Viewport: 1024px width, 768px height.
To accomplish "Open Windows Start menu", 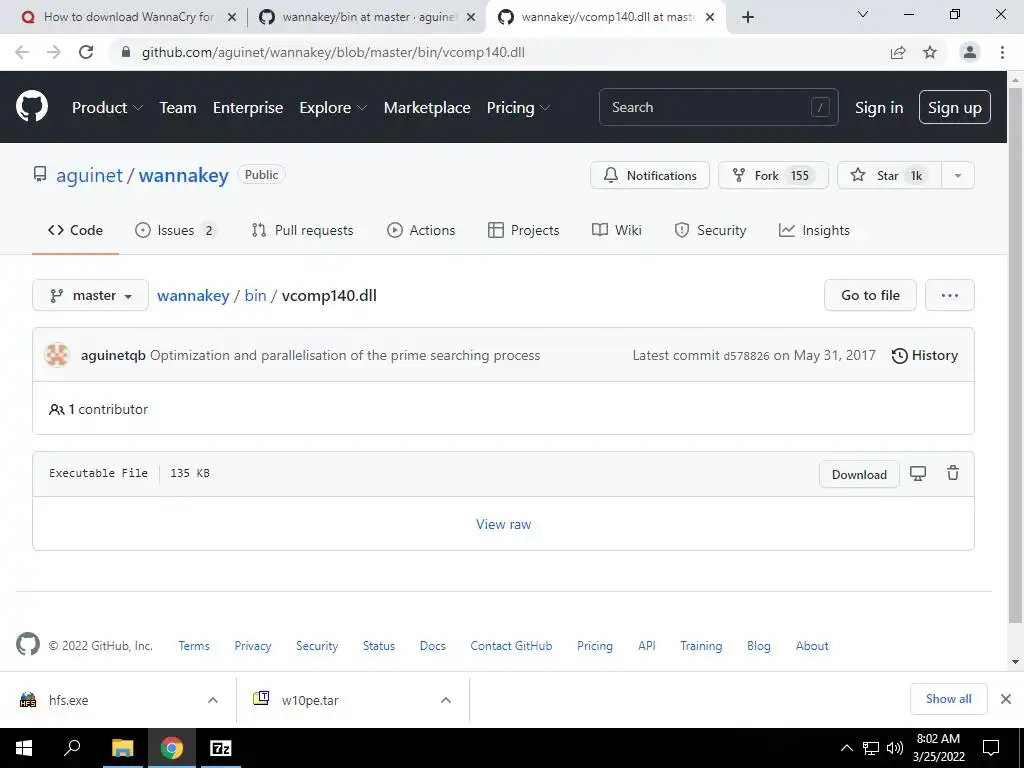I will pos(24,748).
